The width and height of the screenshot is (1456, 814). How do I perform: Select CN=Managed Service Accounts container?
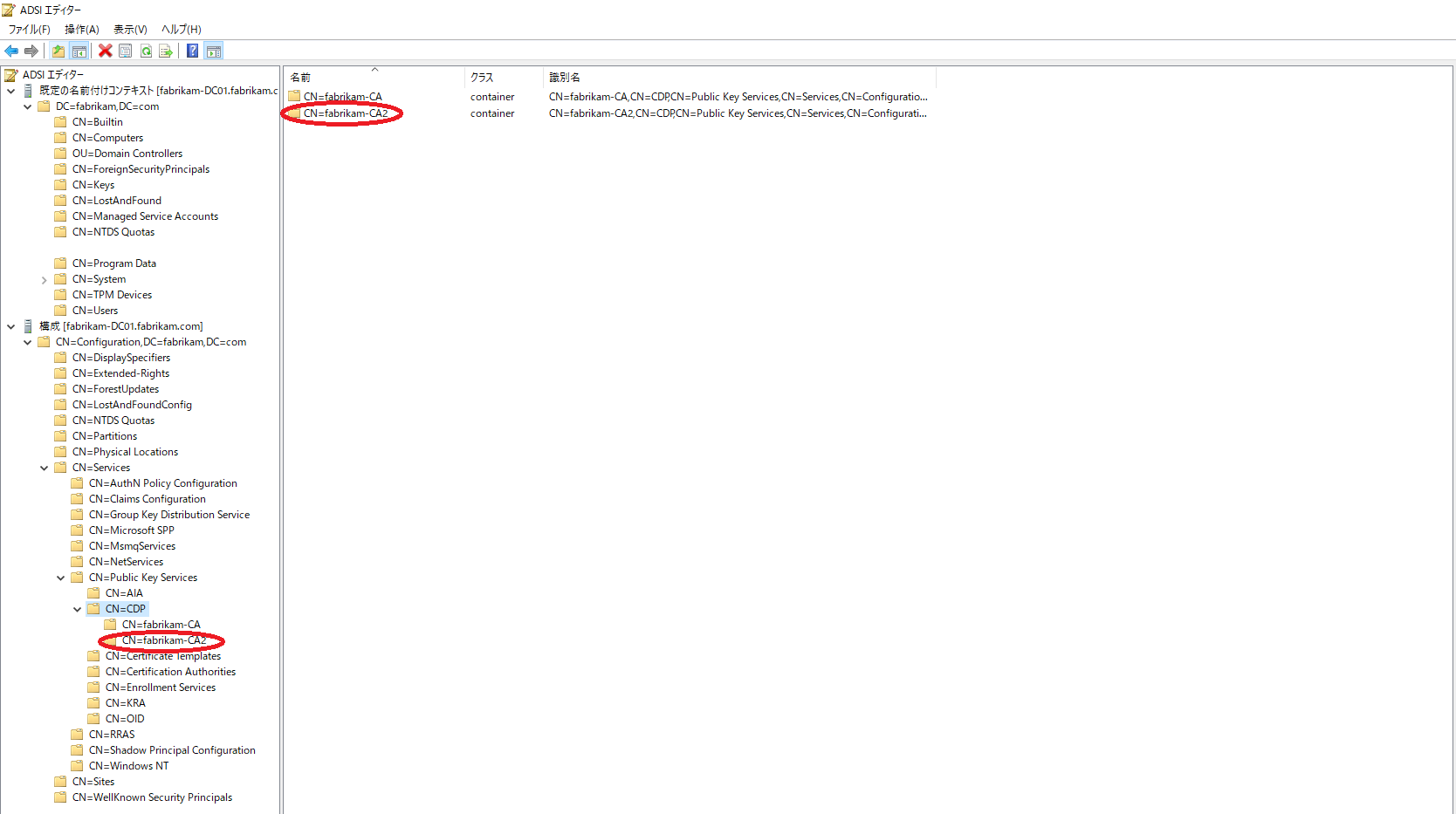click(x=145, y=216)
